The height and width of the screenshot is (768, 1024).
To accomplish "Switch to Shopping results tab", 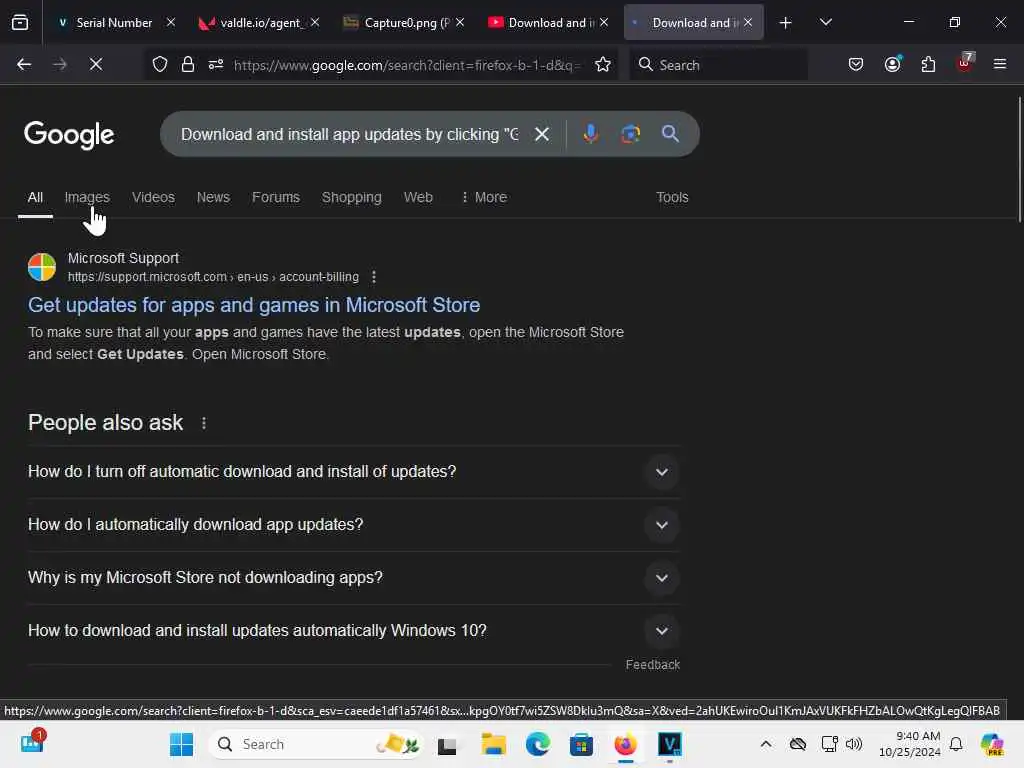I will pyautogui.click(x=351, y=197).
